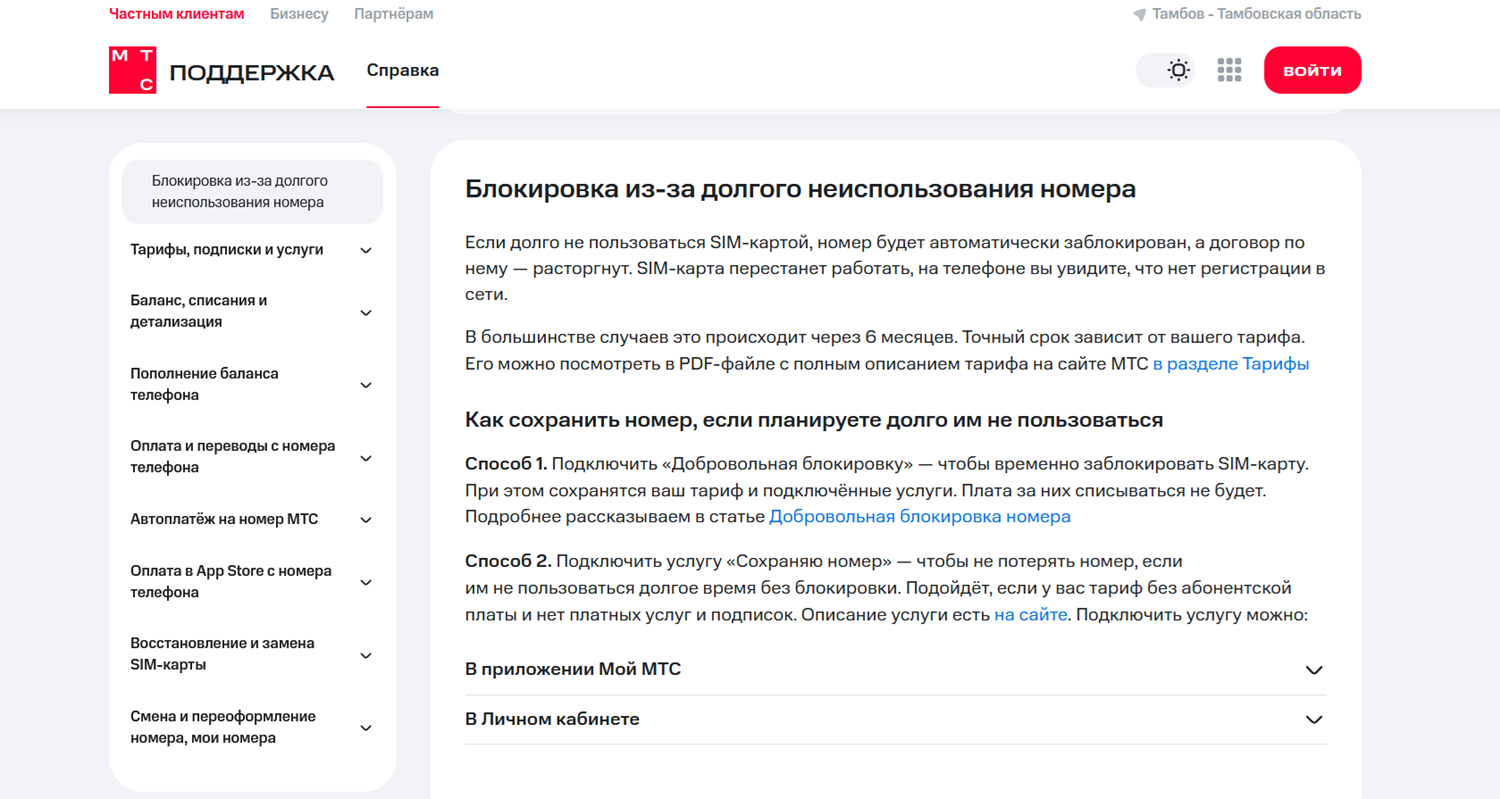Click the bold Способ 1. text
Image resolution: width=1500 pixels, height=799 pixels.
click(x=506, y=464)
